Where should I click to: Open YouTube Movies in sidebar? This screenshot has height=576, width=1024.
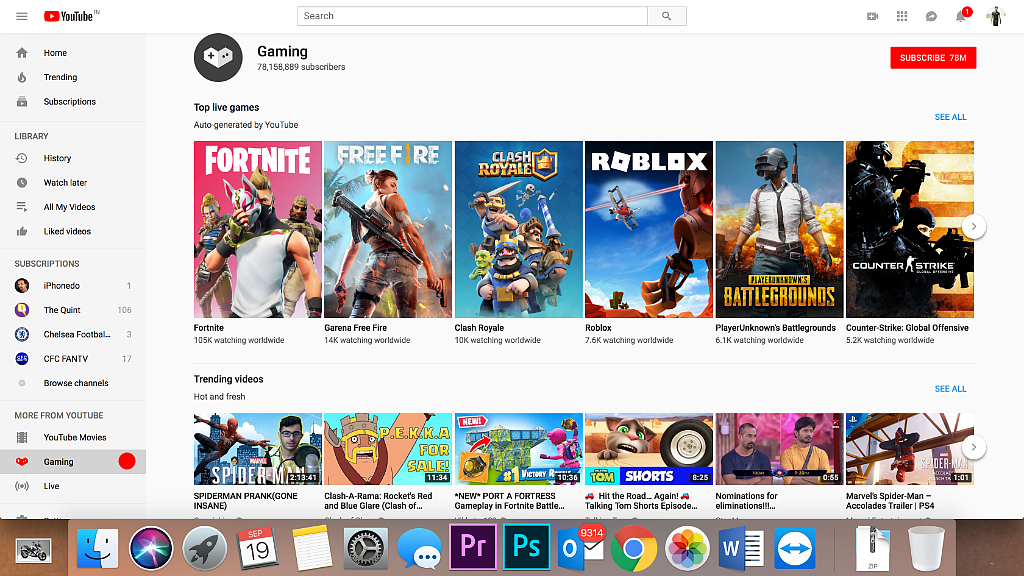pyautogui.click(x=73, y=438)
